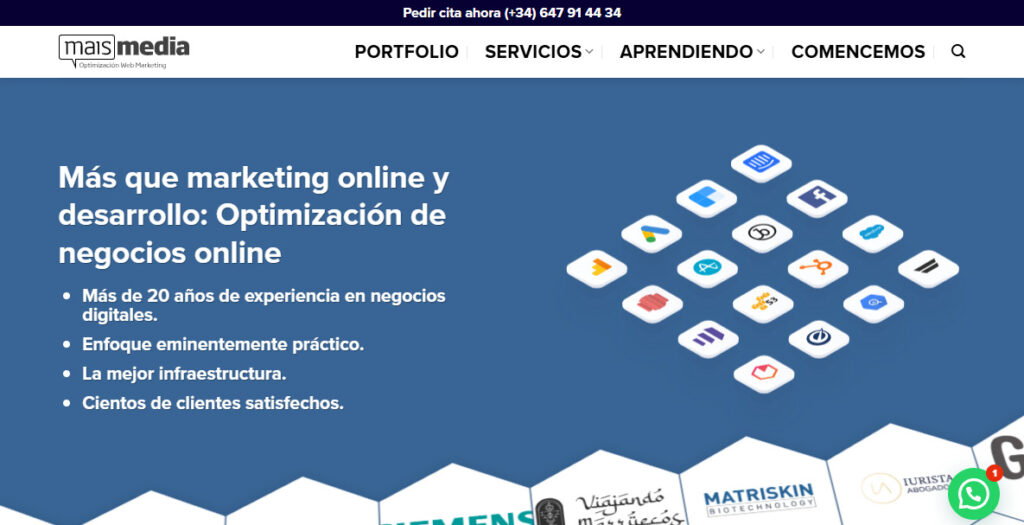Click the 'Más que marketing online' headline
1024x525 pixels.
pos(254,215)
